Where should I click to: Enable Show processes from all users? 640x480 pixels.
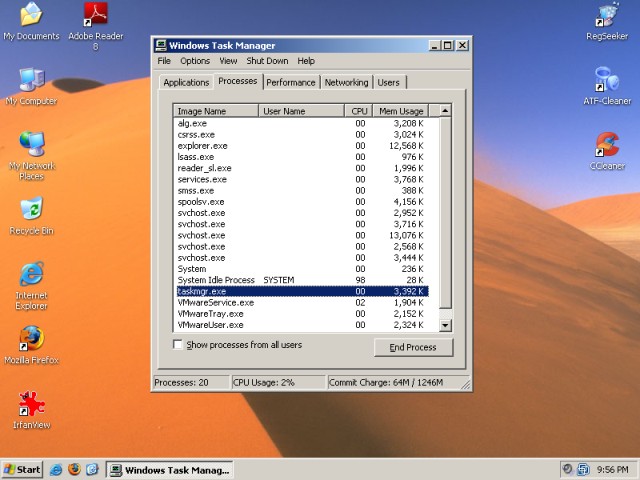(178, 344)
